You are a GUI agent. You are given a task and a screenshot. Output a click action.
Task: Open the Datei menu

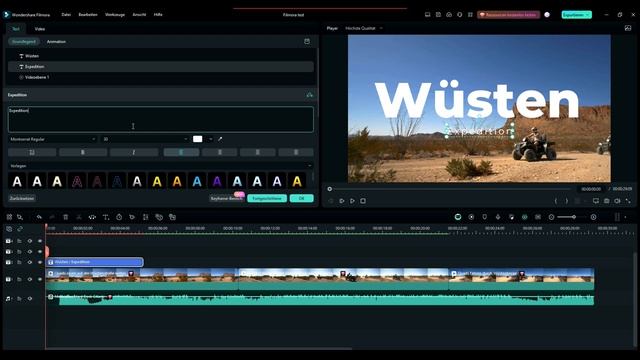(66, 14)
